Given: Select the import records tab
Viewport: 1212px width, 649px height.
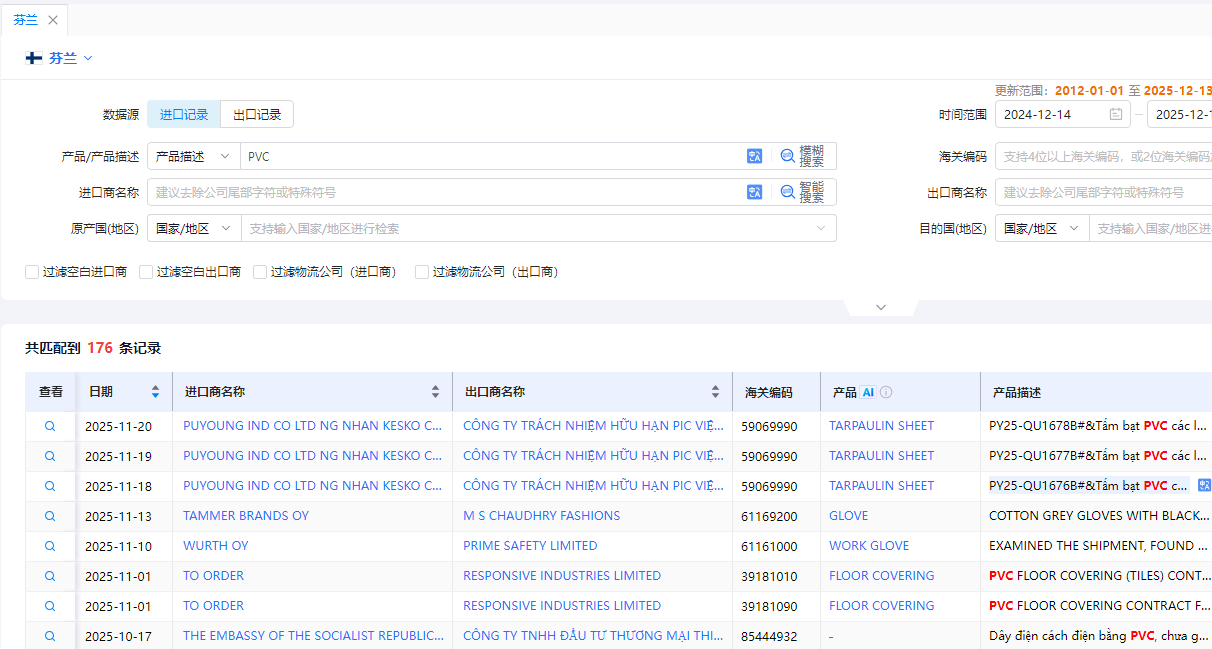Looking at the screenshot, I should tap(184, 114).
